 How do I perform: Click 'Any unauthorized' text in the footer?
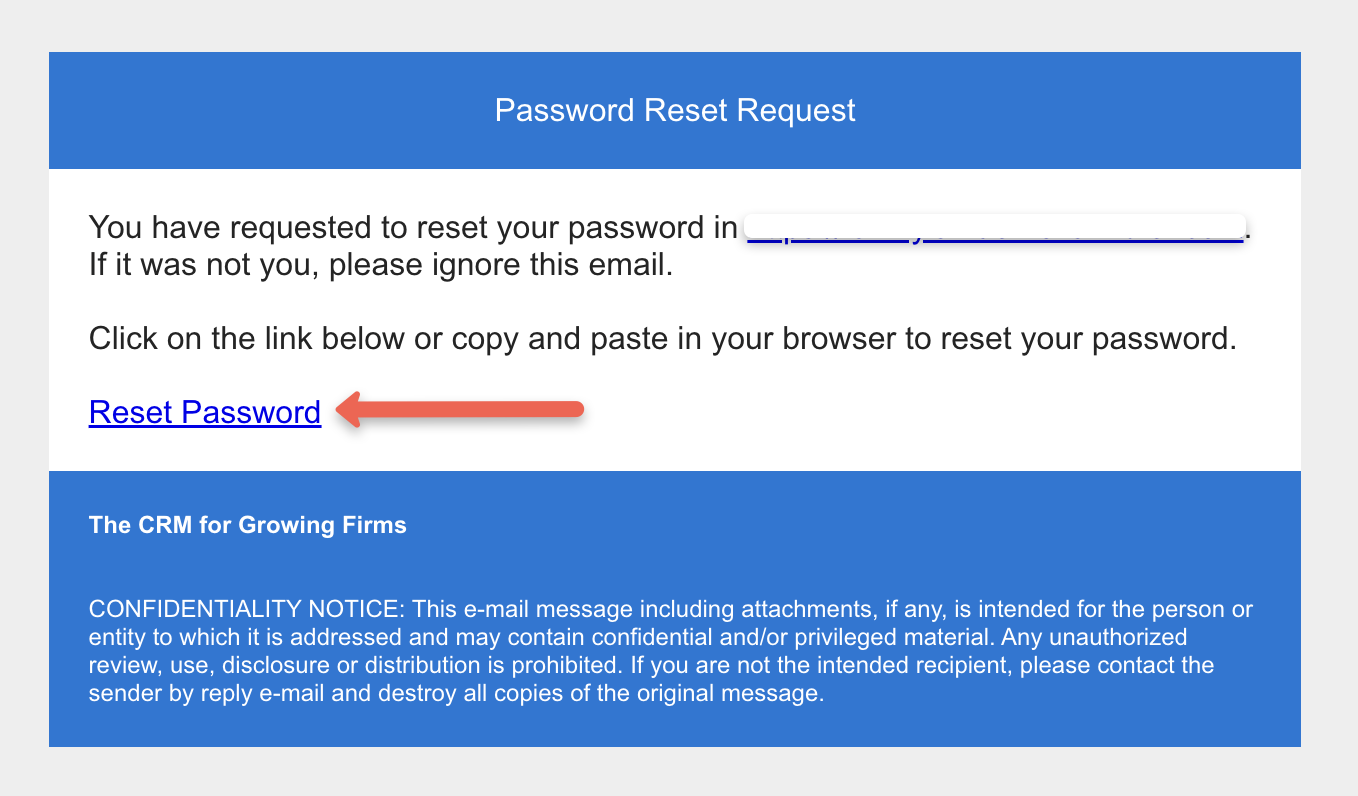[1094, 637]
